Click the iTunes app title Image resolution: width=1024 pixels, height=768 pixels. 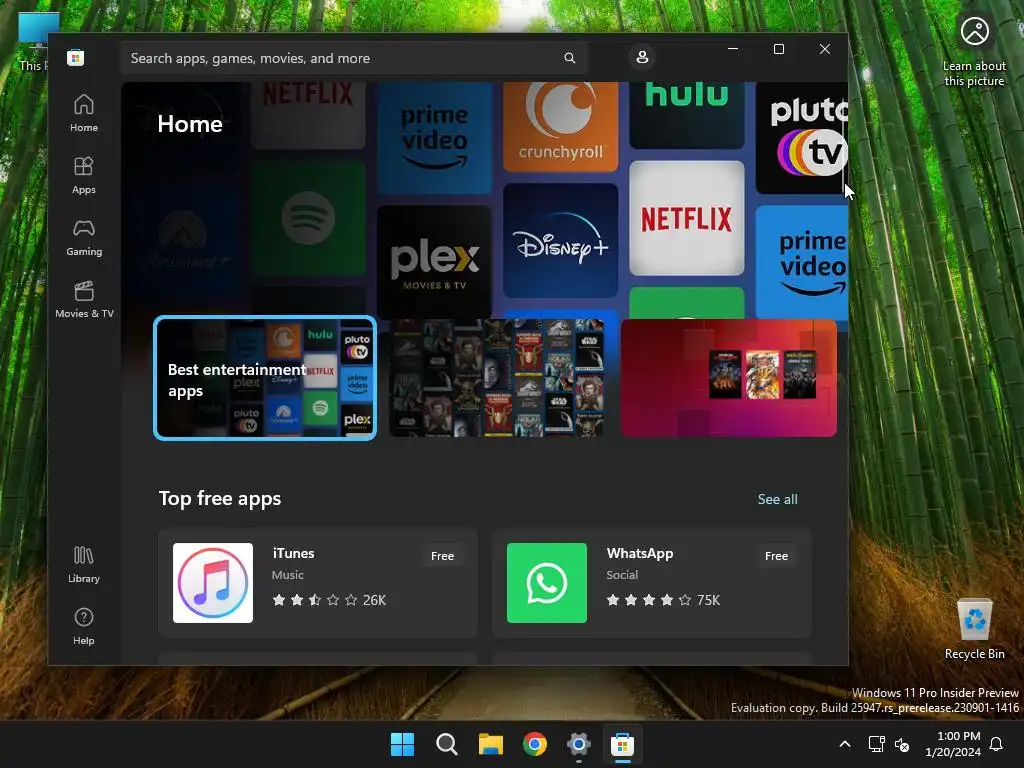293,553
